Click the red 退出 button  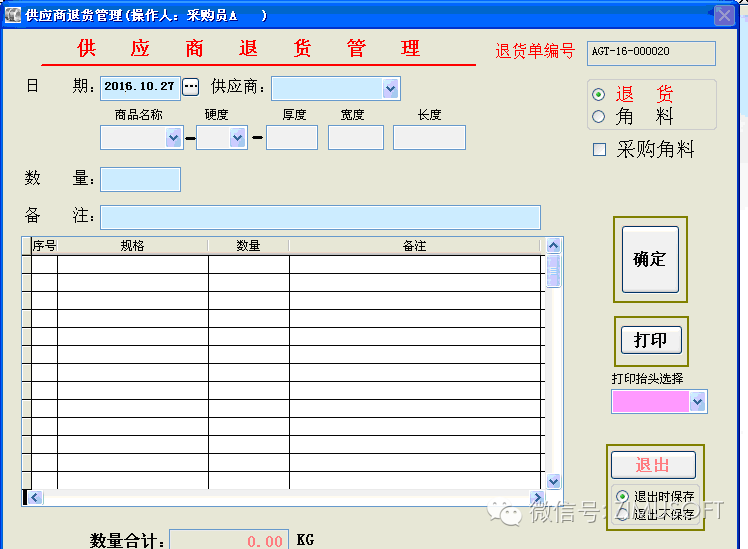coord(653,465)
